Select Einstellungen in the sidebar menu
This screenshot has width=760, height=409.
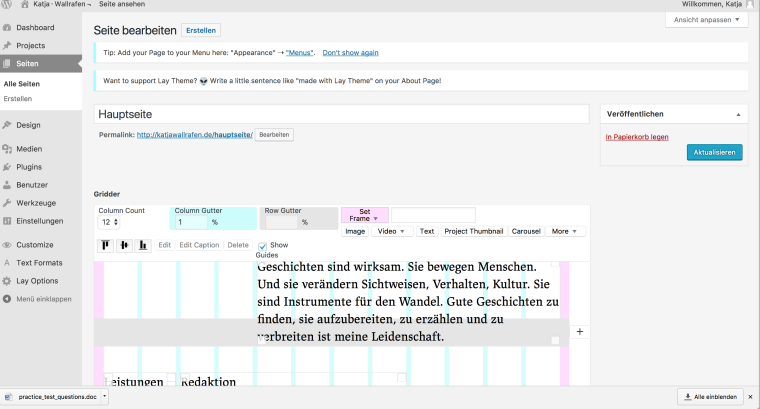tap(40, 221)
